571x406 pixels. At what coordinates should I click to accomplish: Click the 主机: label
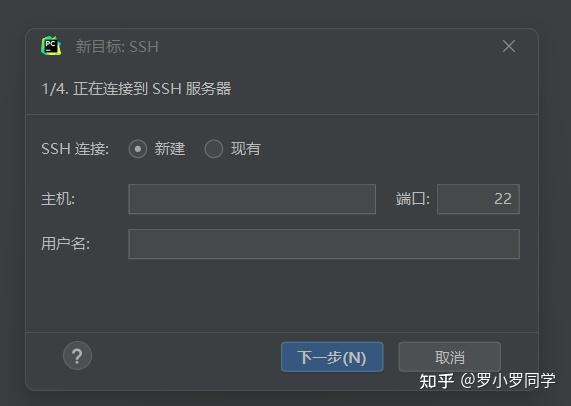click(58, 199)
